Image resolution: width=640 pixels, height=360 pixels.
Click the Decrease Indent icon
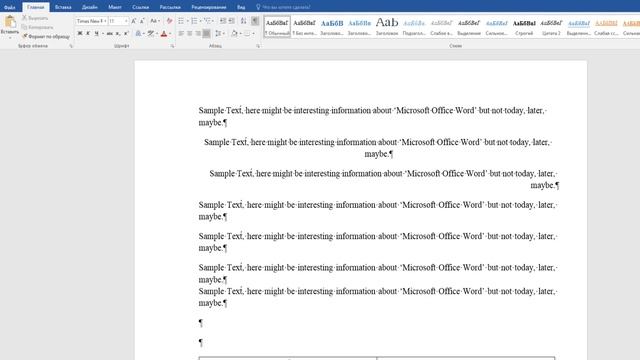223,21
